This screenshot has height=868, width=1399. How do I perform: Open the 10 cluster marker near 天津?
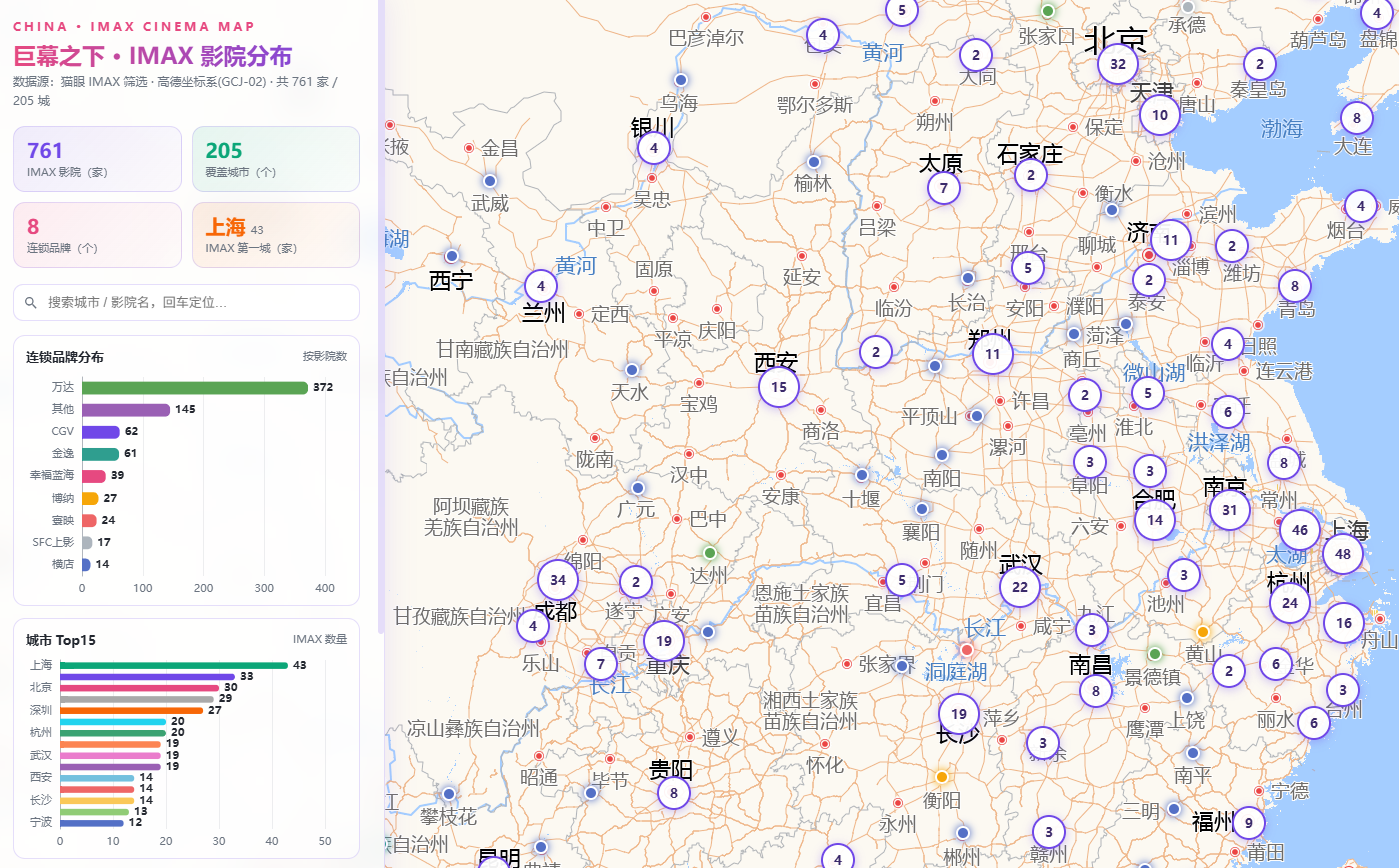1160,115
